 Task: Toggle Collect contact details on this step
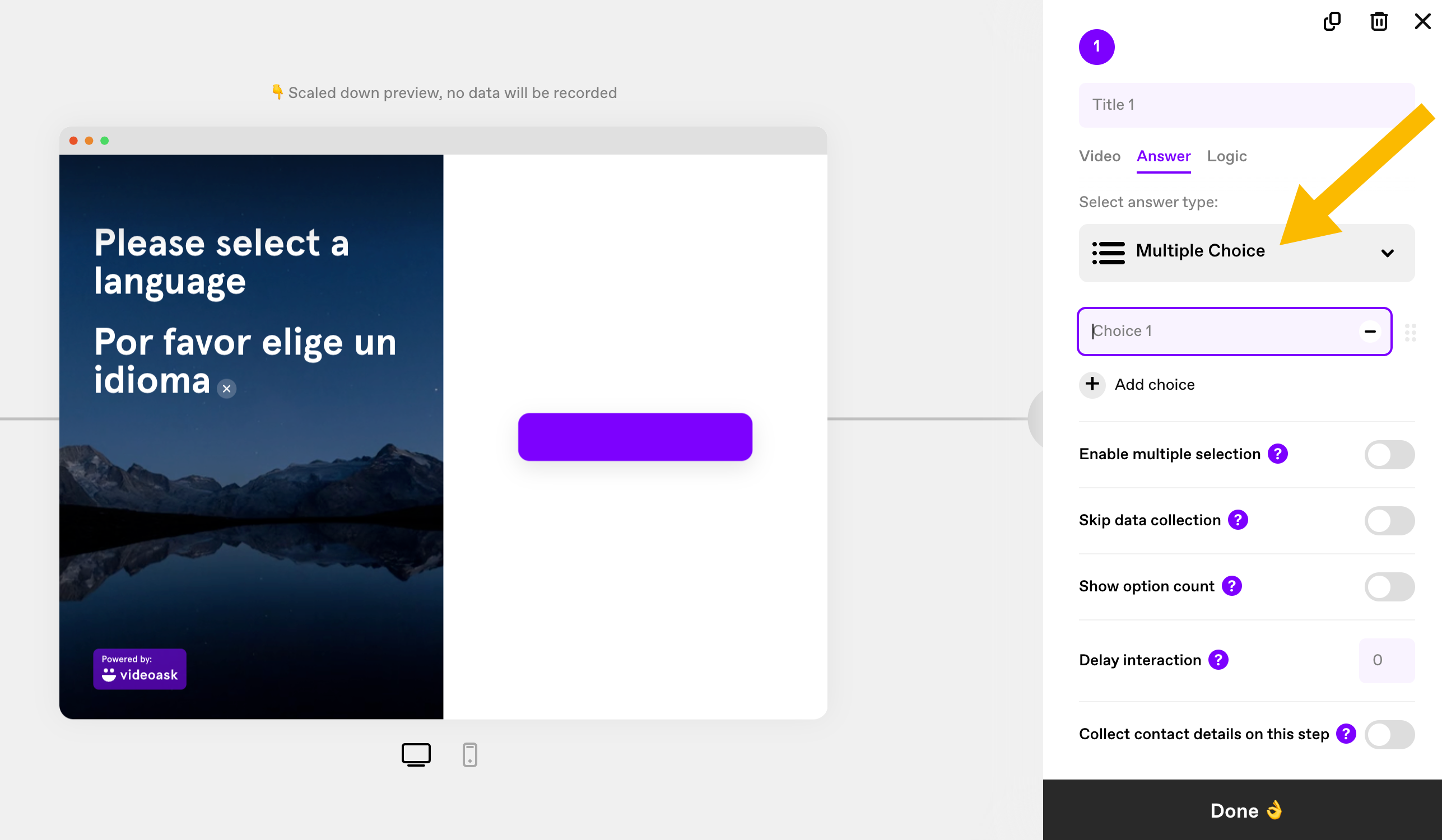(1391, 733)
